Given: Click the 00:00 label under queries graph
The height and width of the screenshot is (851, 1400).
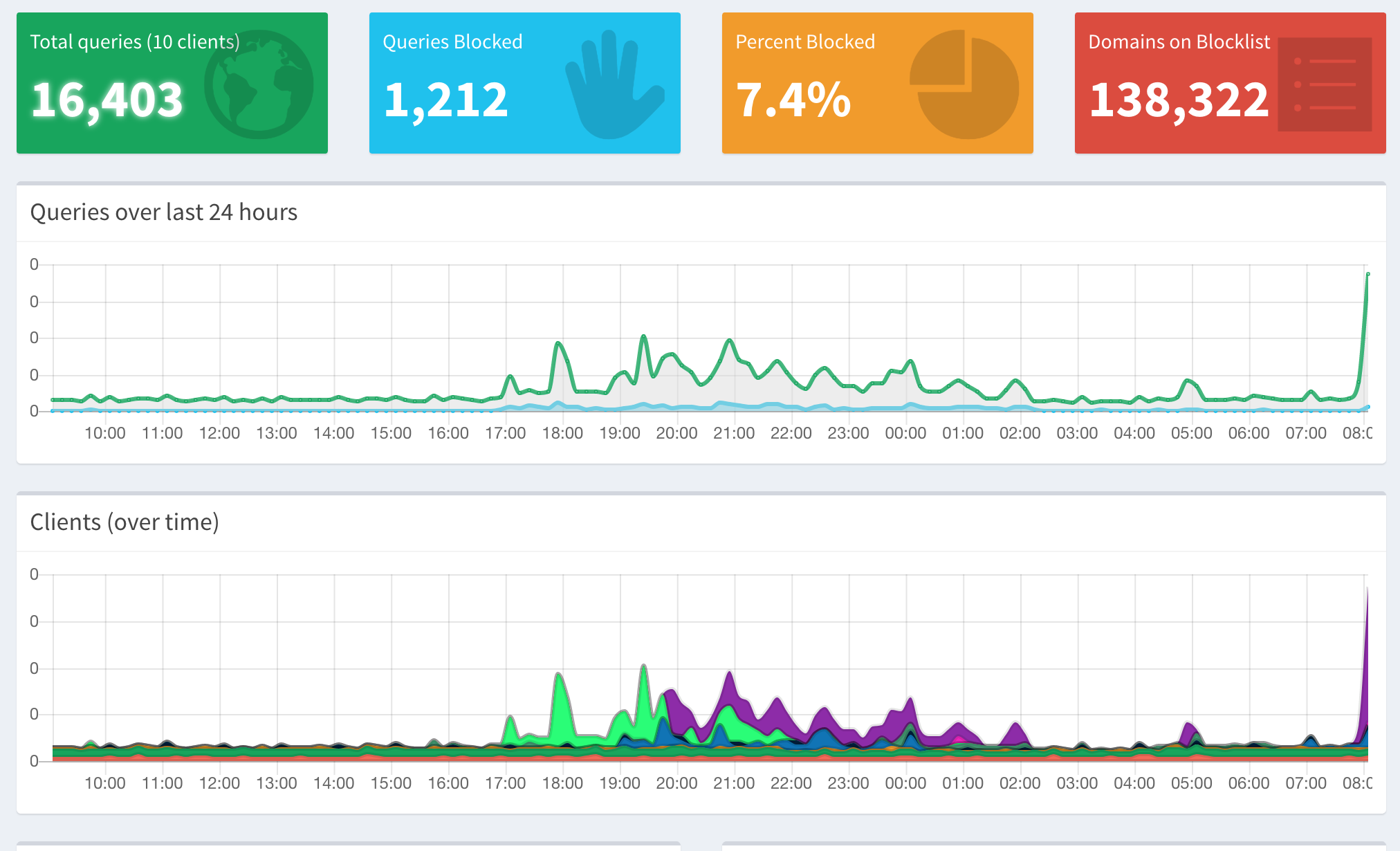Looking at the screenshot, I should (x=905, y=433).
